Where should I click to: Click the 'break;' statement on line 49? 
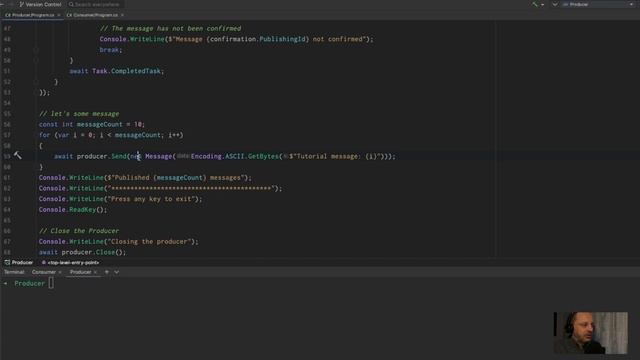tap(111, 50)
